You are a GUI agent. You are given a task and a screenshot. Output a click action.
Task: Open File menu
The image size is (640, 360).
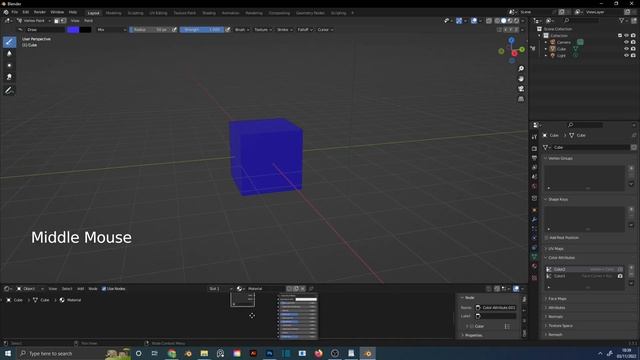(x=15, y=12)
